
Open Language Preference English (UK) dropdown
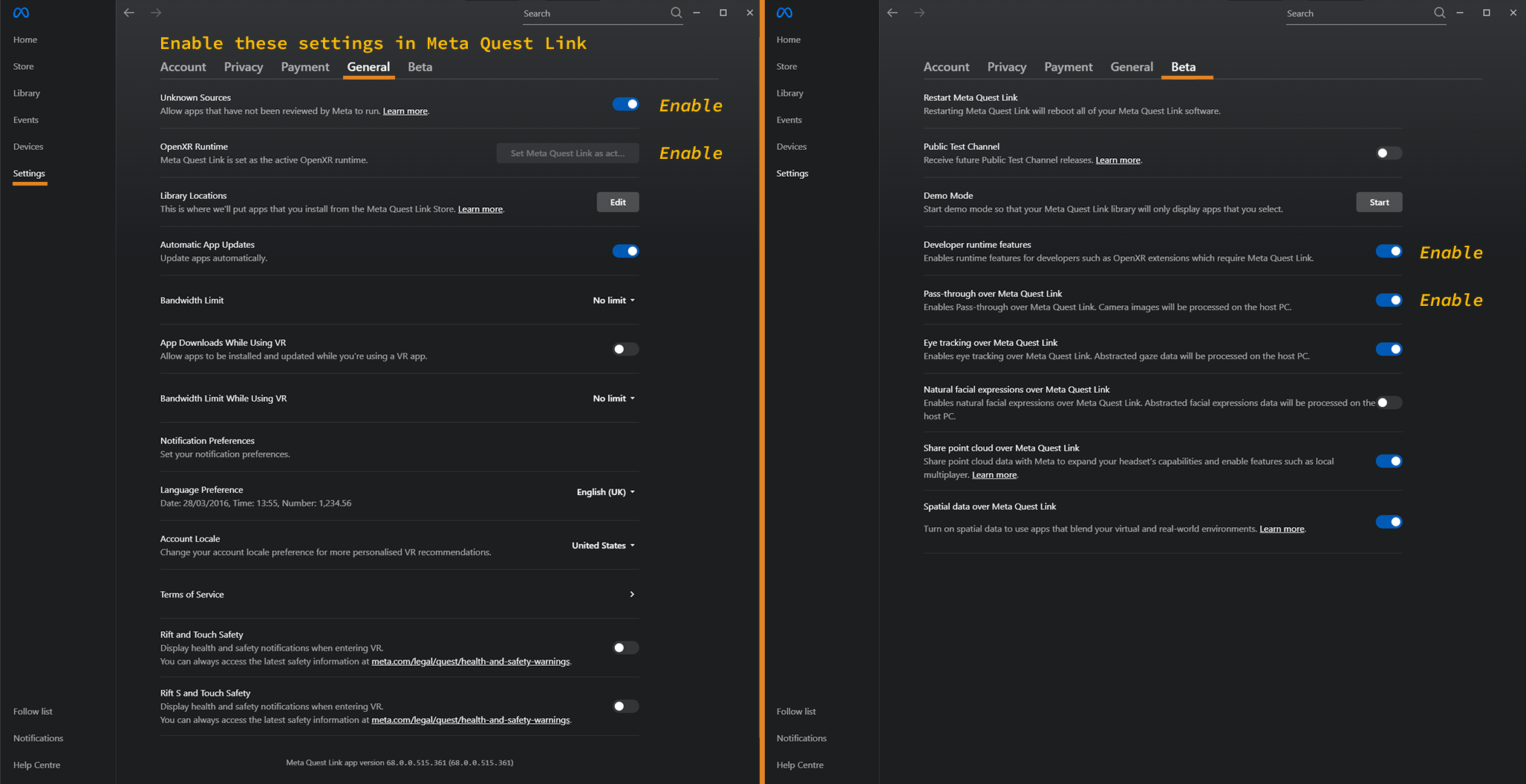606,491
